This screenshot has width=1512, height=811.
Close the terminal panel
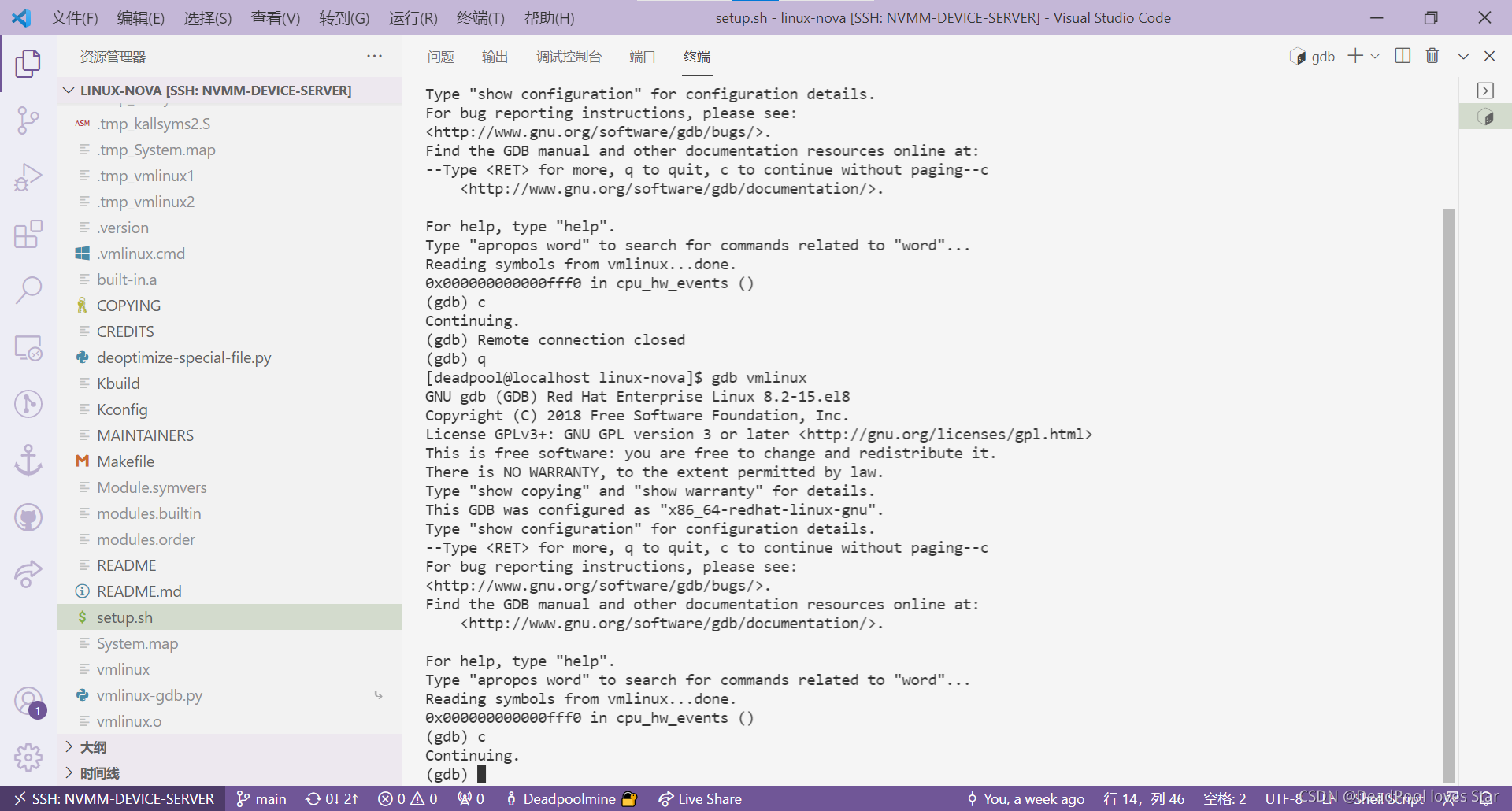(x=1489, y=56)
